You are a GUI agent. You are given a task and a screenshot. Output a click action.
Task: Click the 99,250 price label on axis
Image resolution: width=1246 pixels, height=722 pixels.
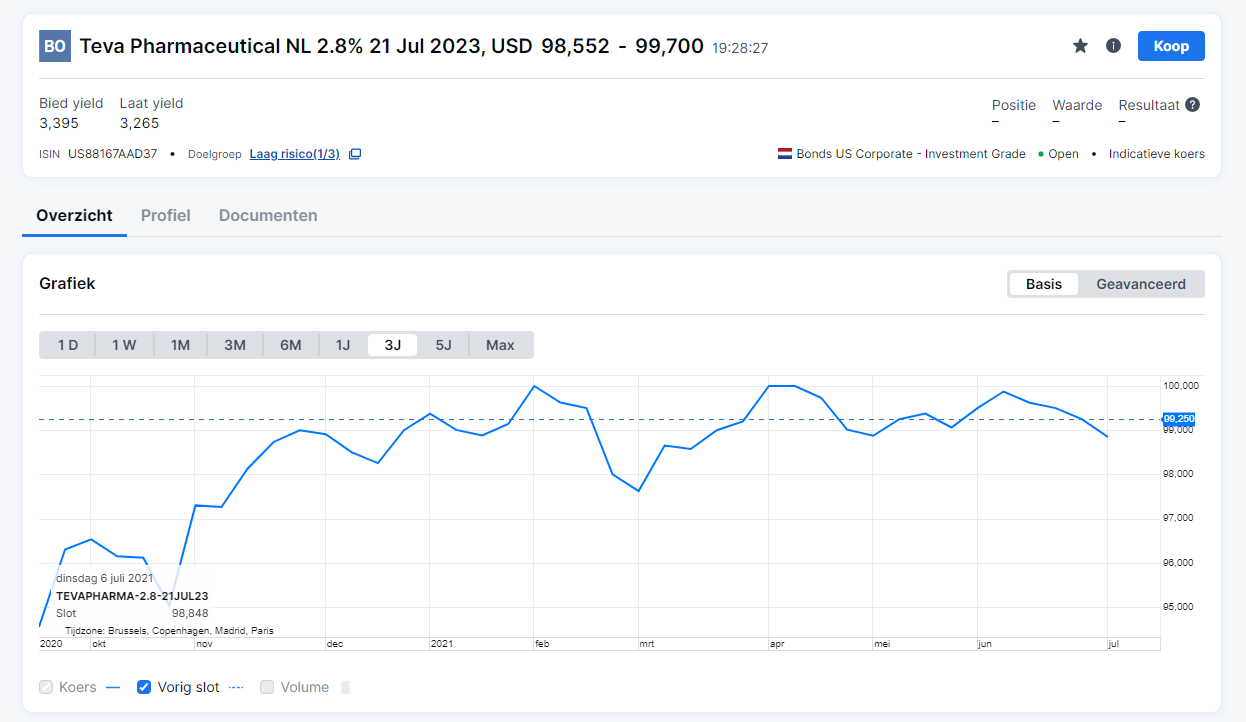coord(1179,419)
